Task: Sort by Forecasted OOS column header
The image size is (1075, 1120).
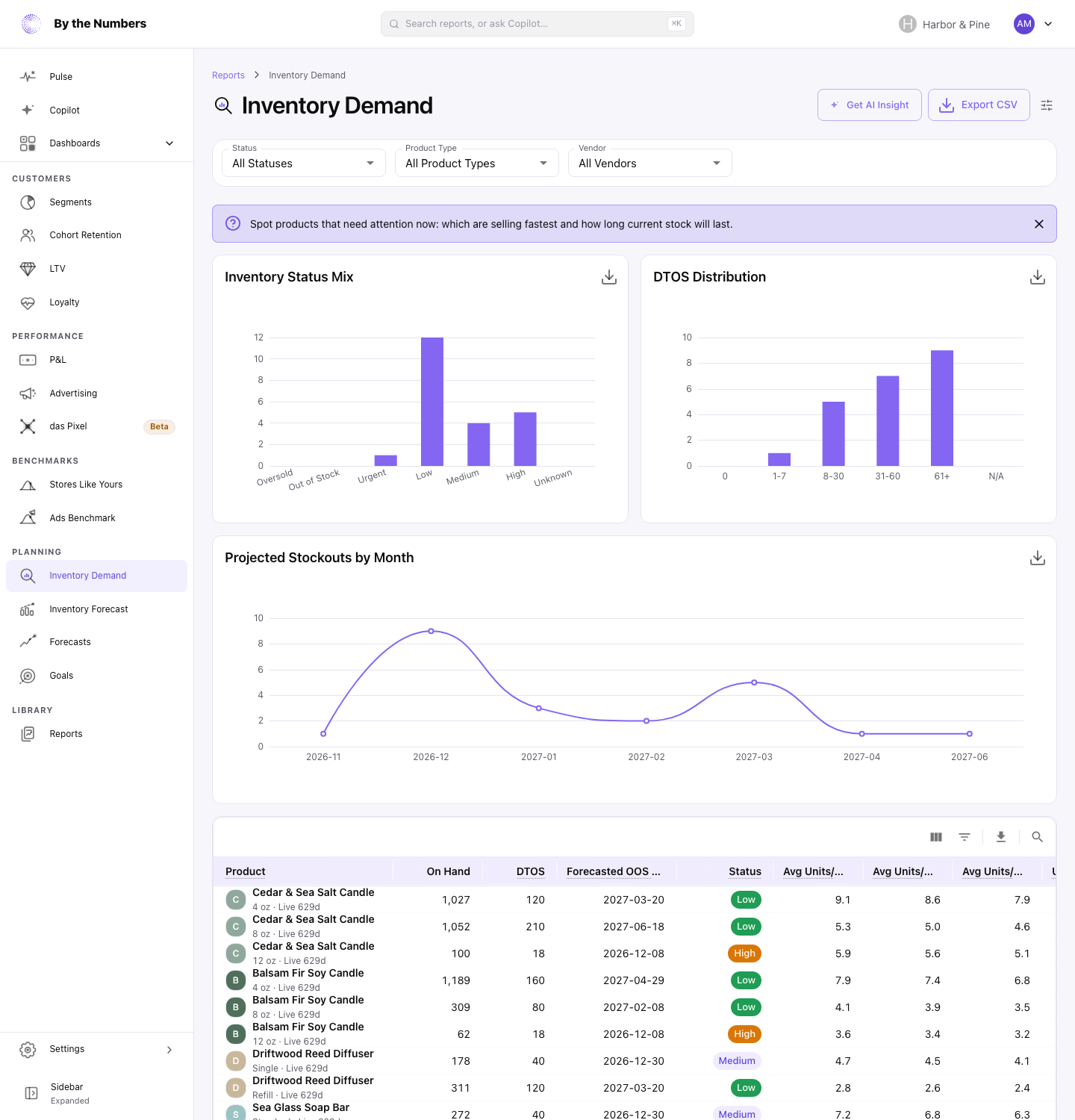Action: pyautogui.click(x=614, y=871)
